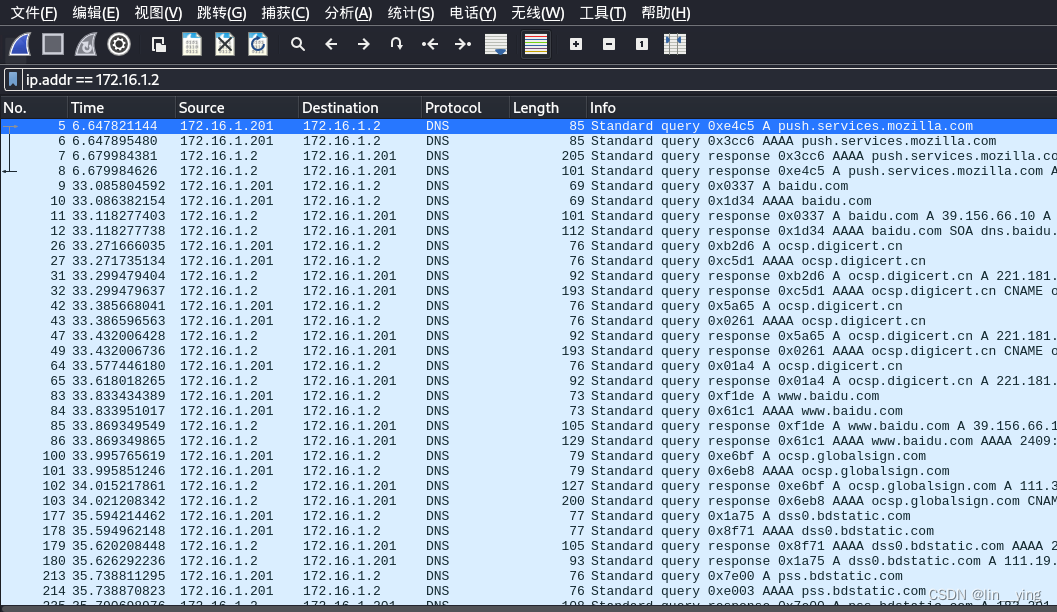Open the 电话(Y) menu
Image resolution: width=1057 pixels, height=612 pixels.
(473, 13)
